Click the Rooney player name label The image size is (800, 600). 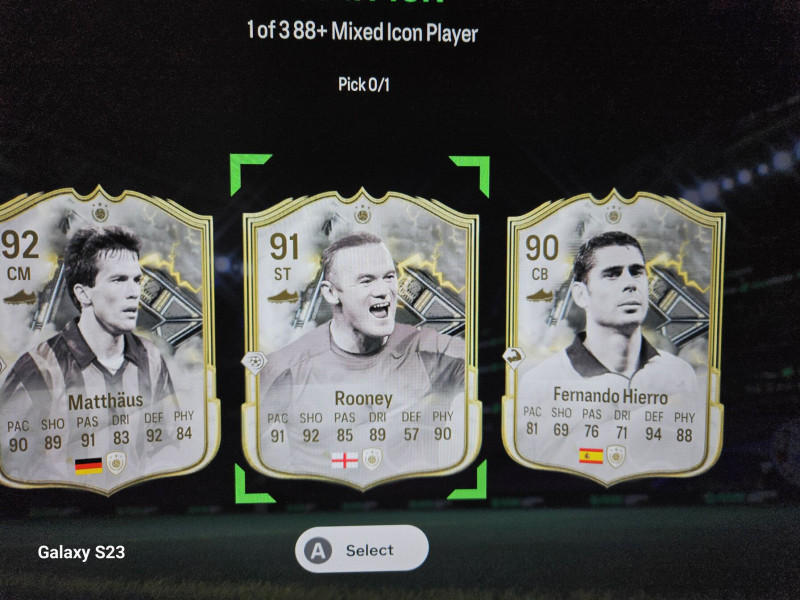tap(363, 398)
